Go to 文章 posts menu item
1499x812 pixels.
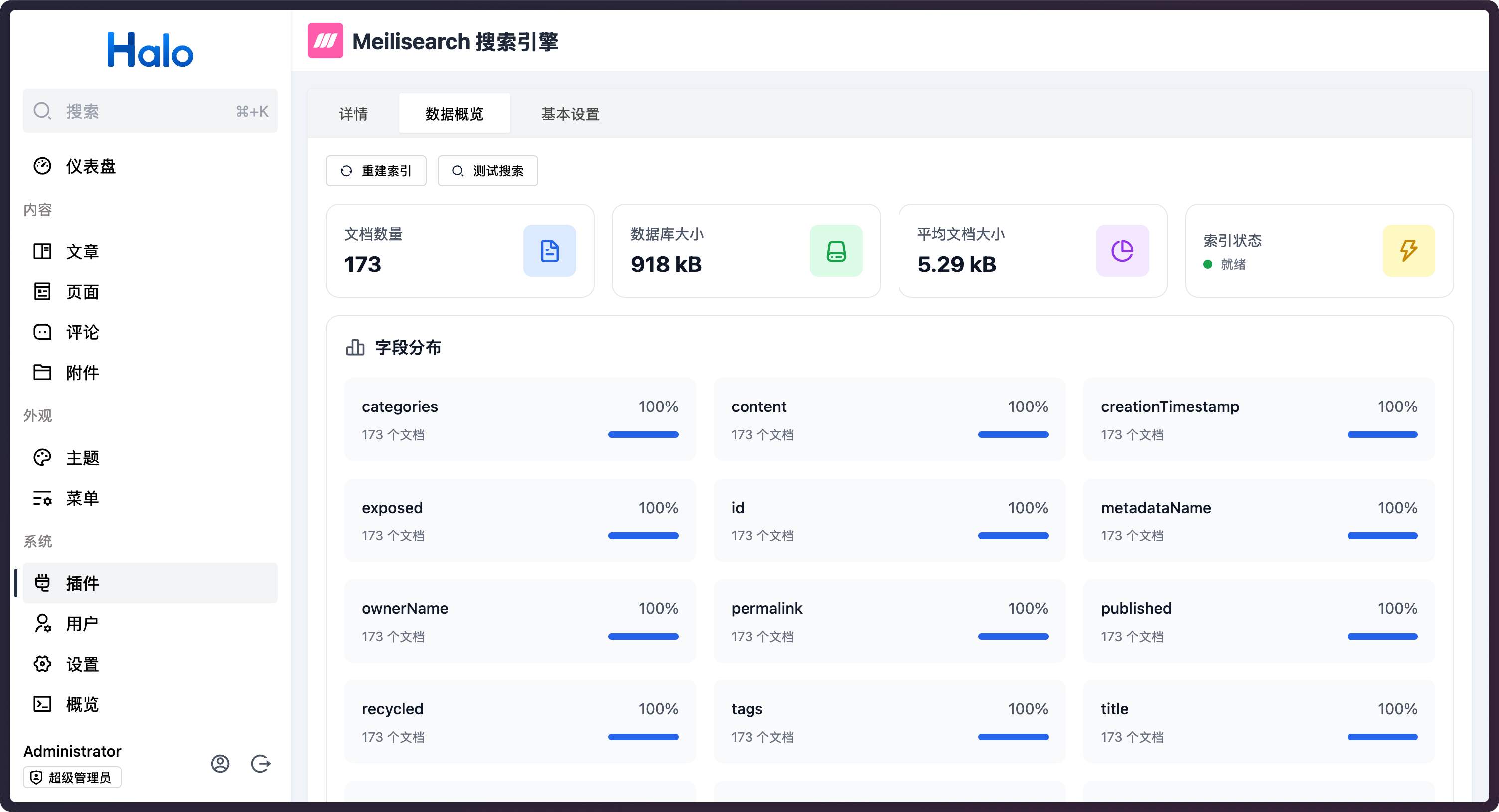point(82,251)
